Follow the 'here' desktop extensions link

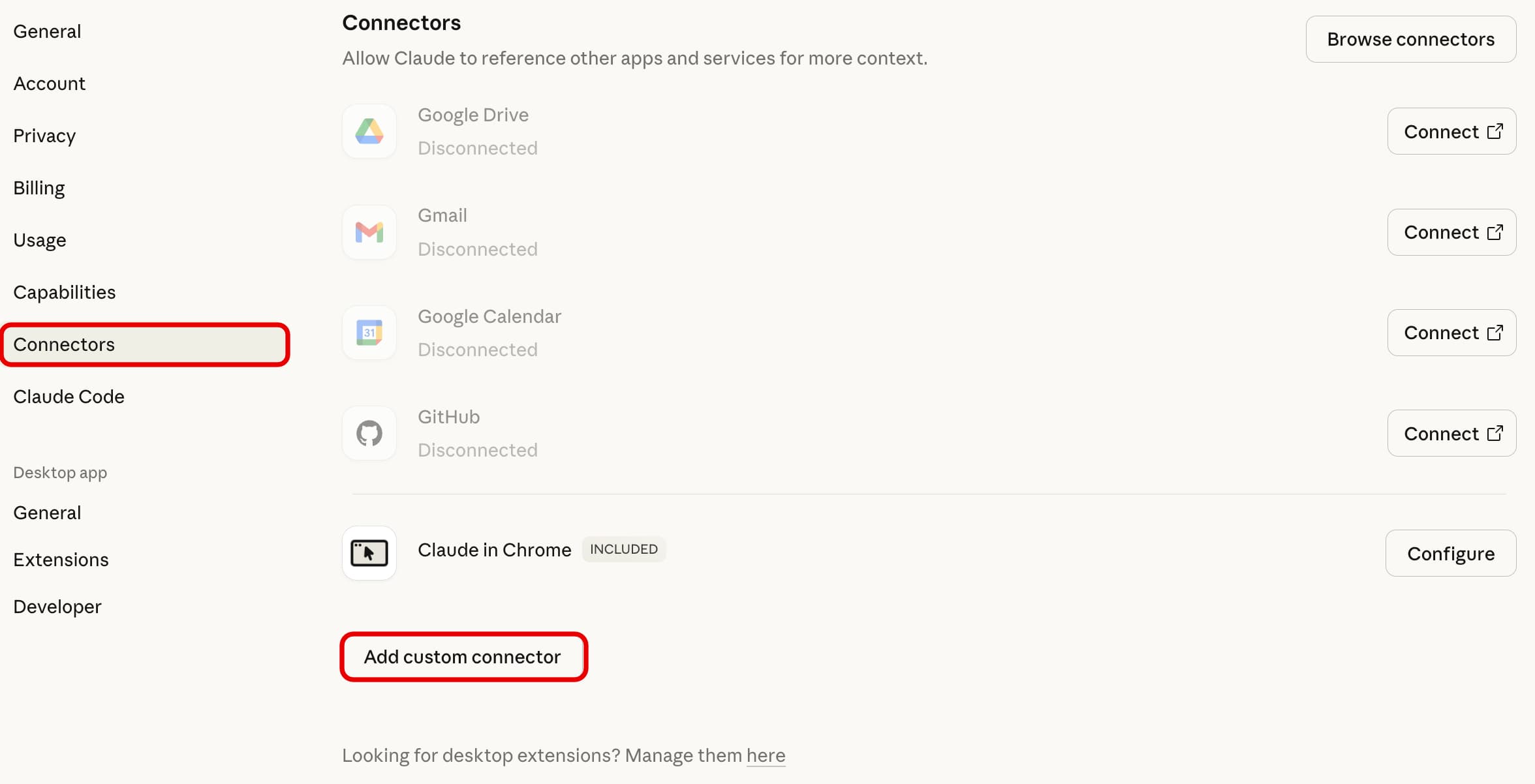click(766, 755)
